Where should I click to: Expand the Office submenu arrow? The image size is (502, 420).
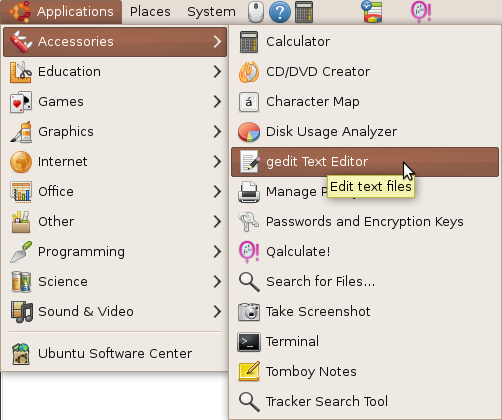click(217, 192)
